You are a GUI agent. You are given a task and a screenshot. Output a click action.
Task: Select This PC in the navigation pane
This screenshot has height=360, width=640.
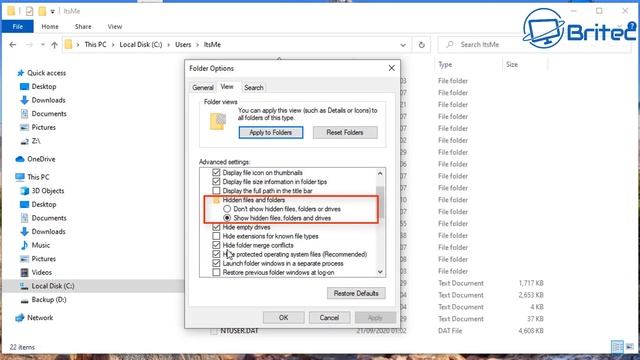coord(38,177)
